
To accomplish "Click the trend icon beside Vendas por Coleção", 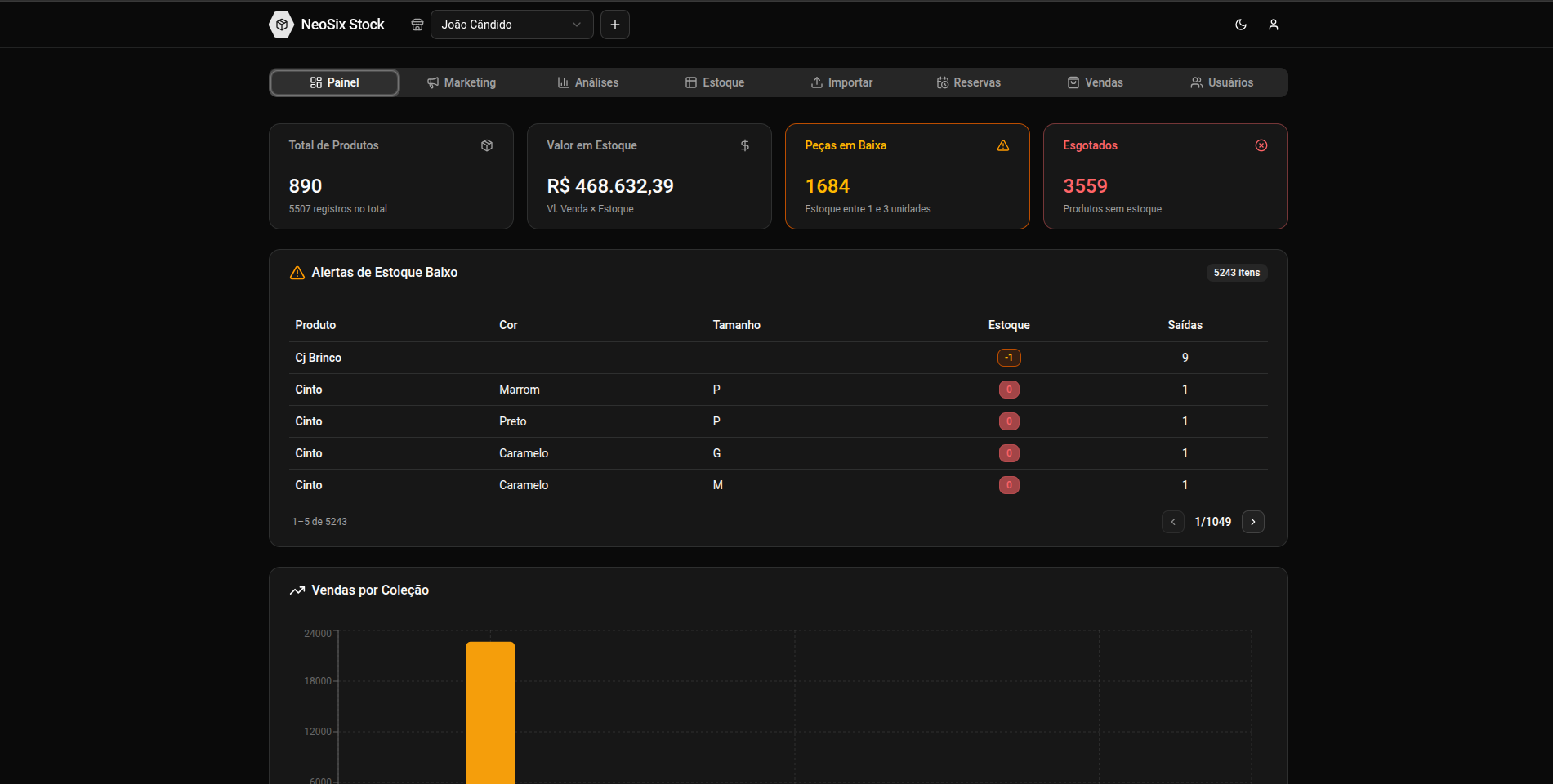I will coord(297,590).
